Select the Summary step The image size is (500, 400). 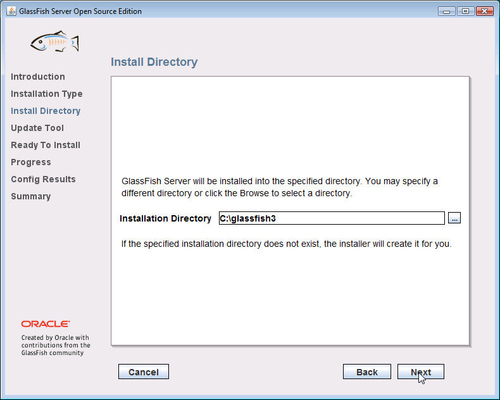31,196
